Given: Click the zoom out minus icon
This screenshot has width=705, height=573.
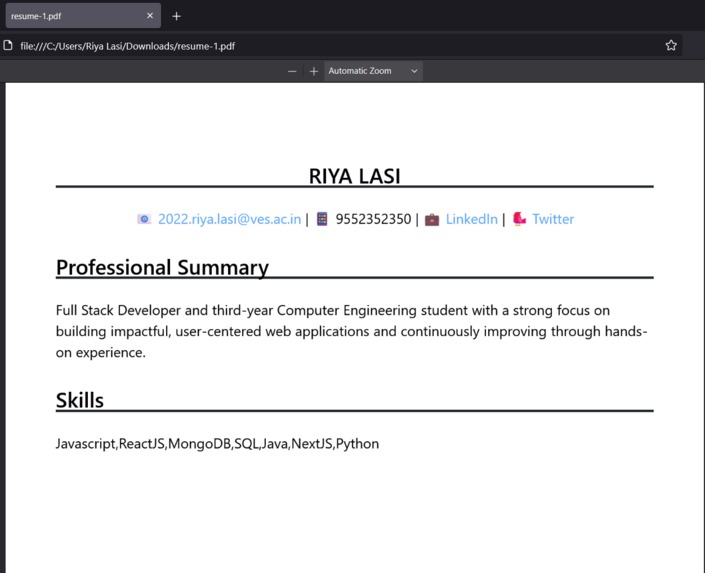Looking at the screenshot, I should 292,71.
